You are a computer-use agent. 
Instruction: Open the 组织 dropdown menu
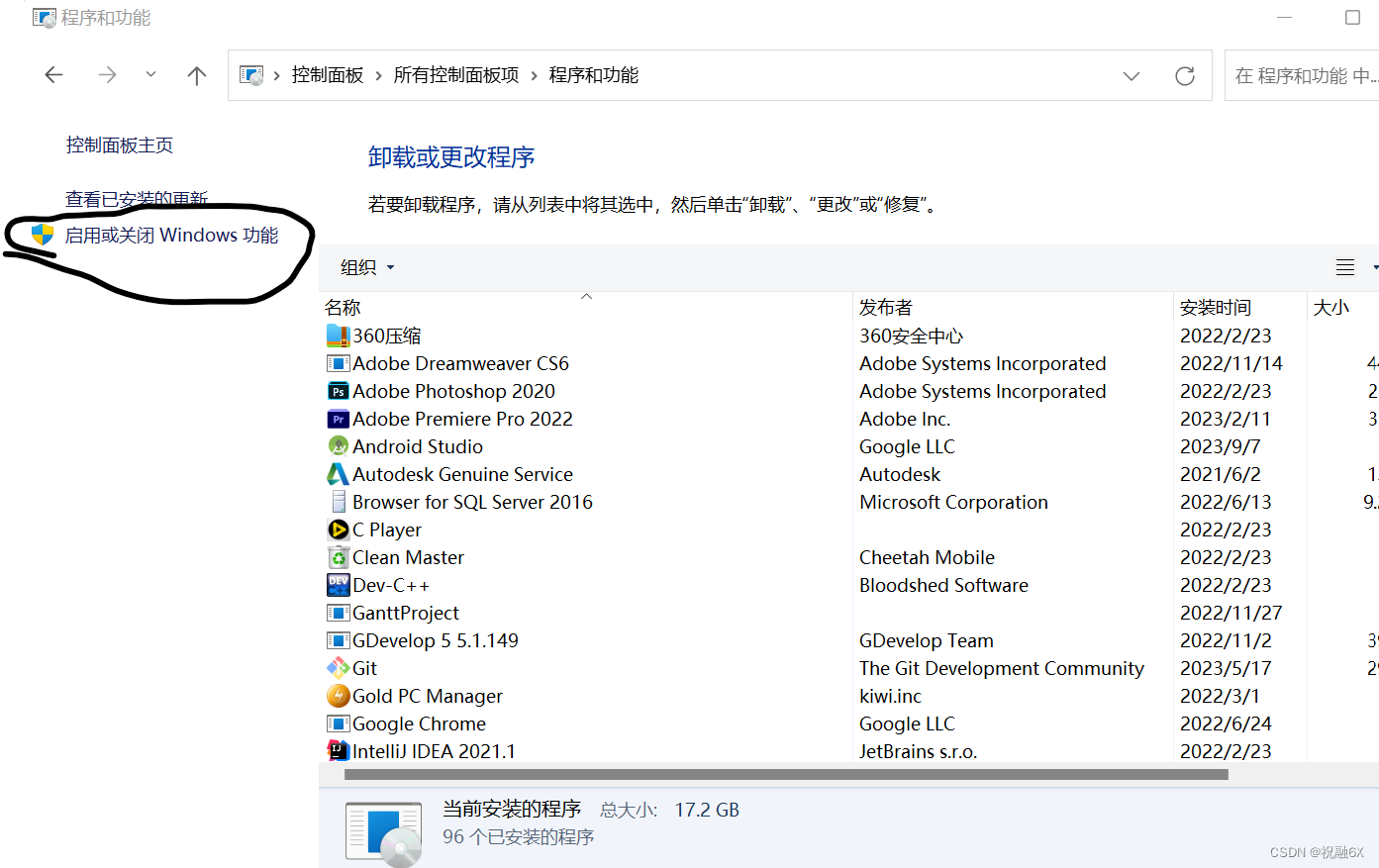tap(367, 267)
